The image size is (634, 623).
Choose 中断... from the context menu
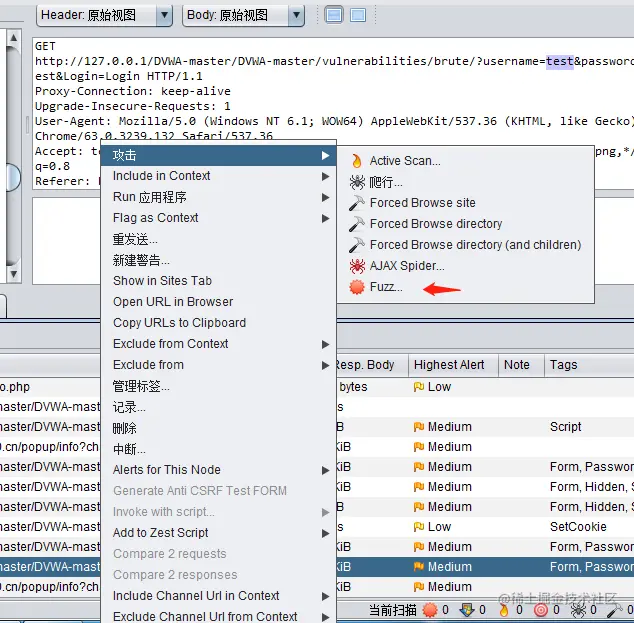tap(218, 449)
